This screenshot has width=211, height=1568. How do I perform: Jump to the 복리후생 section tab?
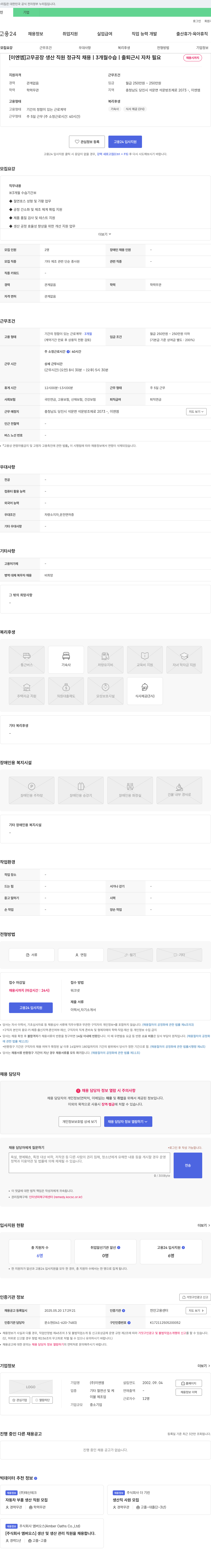pos(124,47)
